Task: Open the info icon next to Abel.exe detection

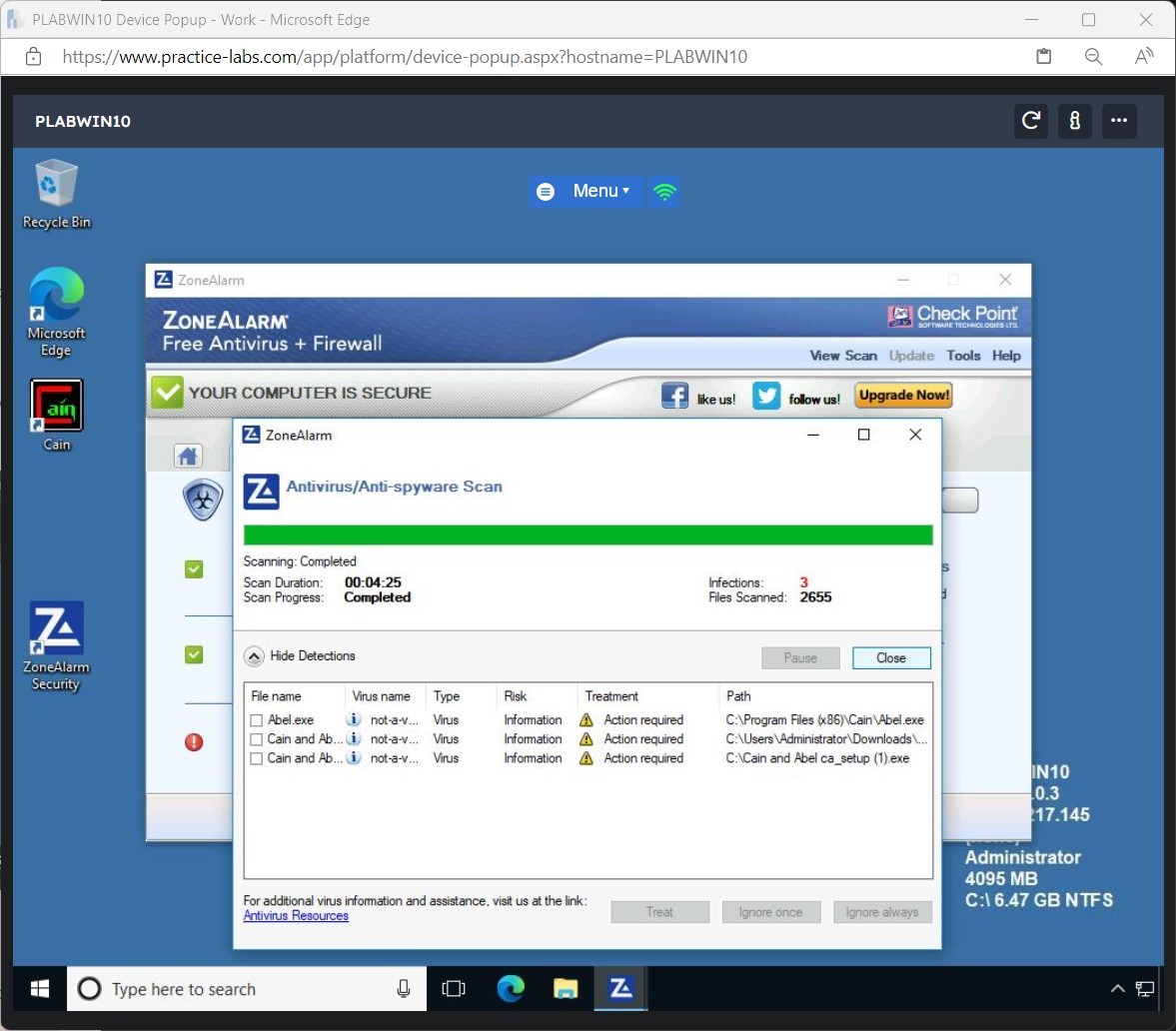Action: click(x=353, y=719)
